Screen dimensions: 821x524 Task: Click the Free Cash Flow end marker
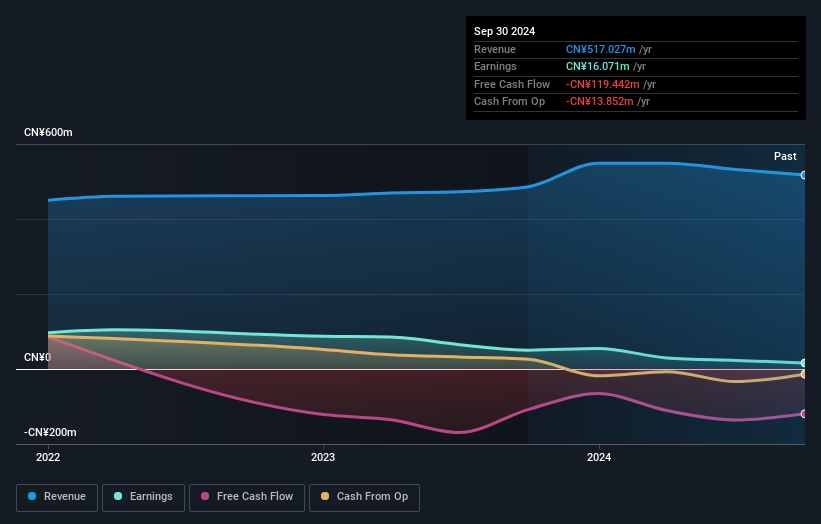coord(804,414)
